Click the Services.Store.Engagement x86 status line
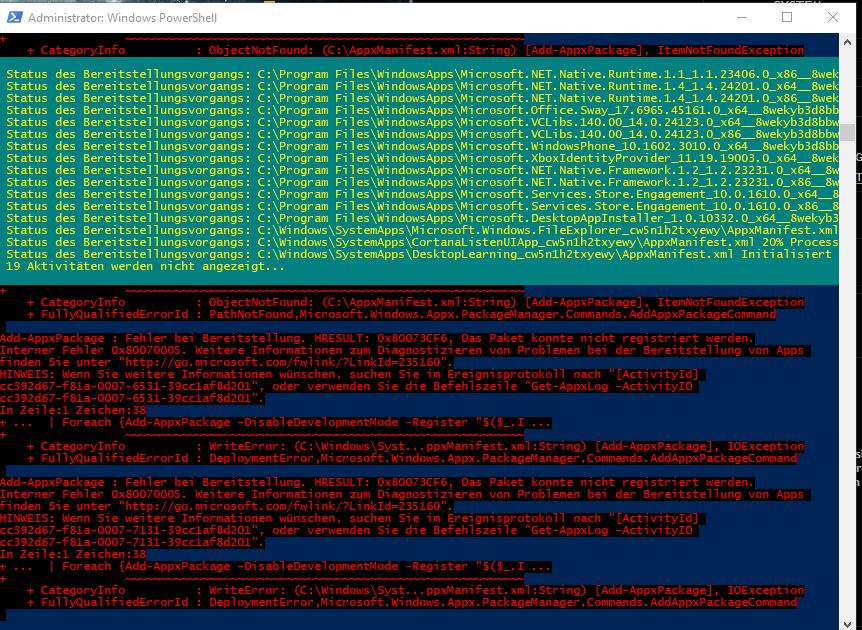Image resolution: width=862 pixels, height=630 pixels. click(422, 206)
